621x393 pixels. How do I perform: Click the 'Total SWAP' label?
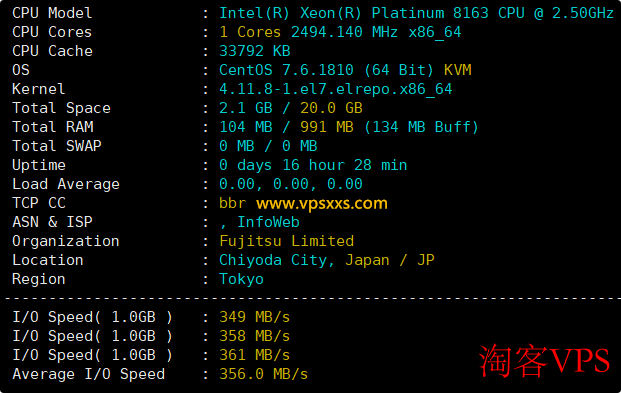point(57,146)
